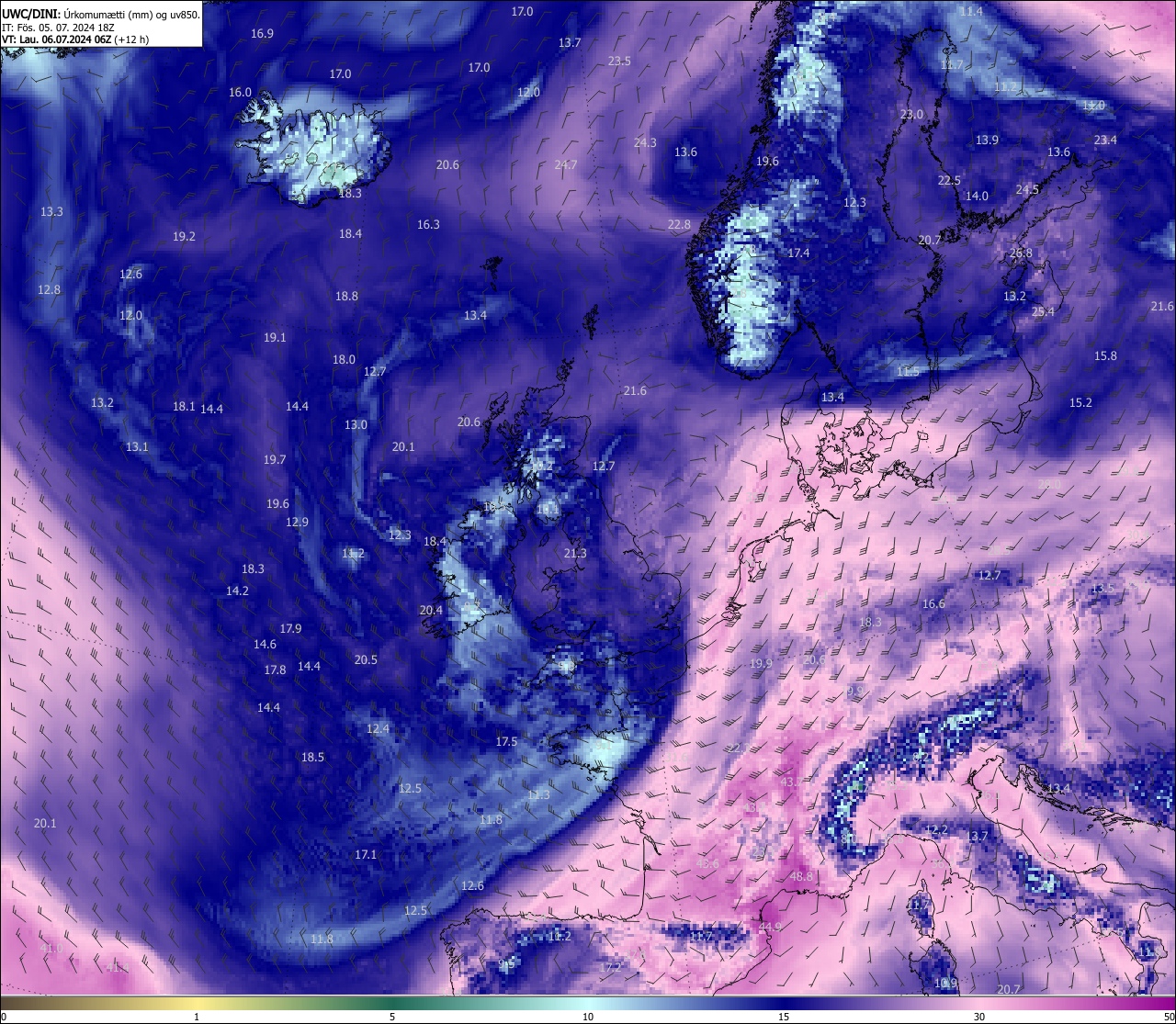Click the value 18.5 on the map
The width and height of the screenshot is (1176, 1024).
tap(312, 757)
